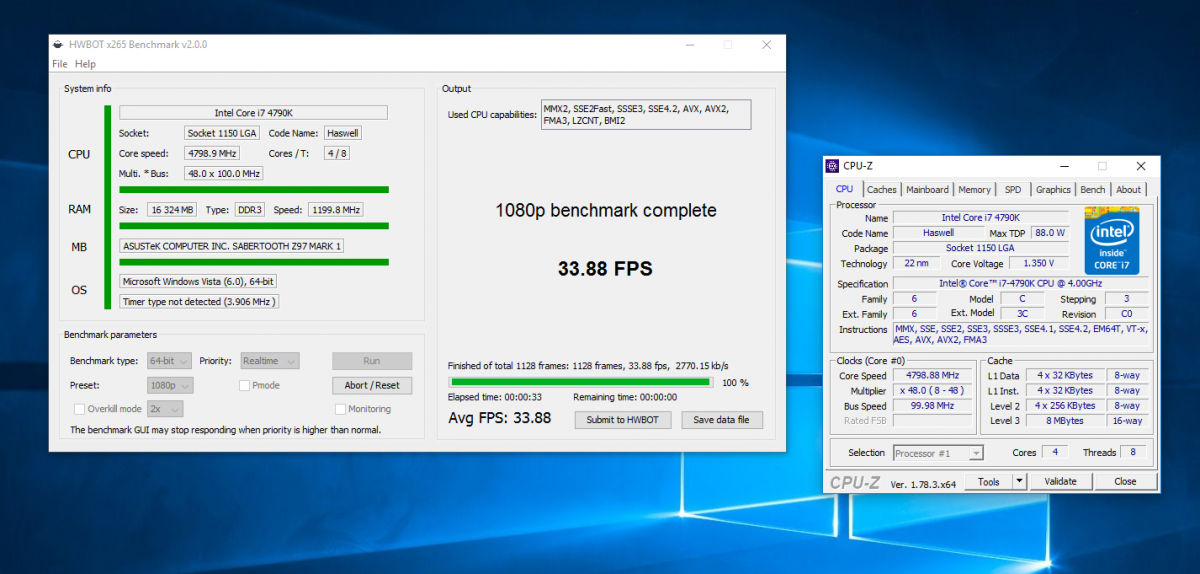This screenshot has width=1200, height=574.
Task: Click the Abort / Reset button
Action: pos(372,385)
